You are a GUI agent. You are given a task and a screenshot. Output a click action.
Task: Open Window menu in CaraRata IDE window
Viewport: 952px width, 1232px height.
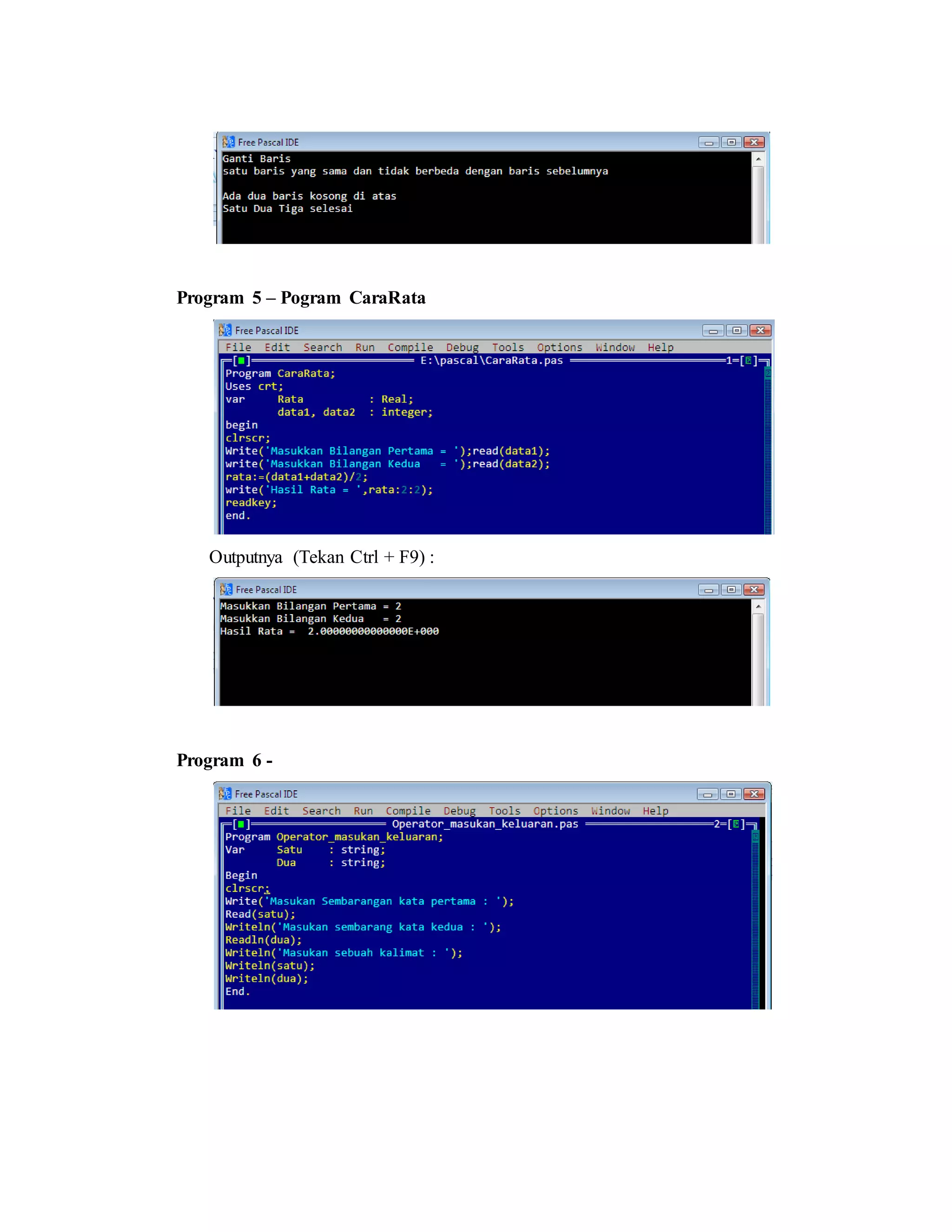[615, 347]
